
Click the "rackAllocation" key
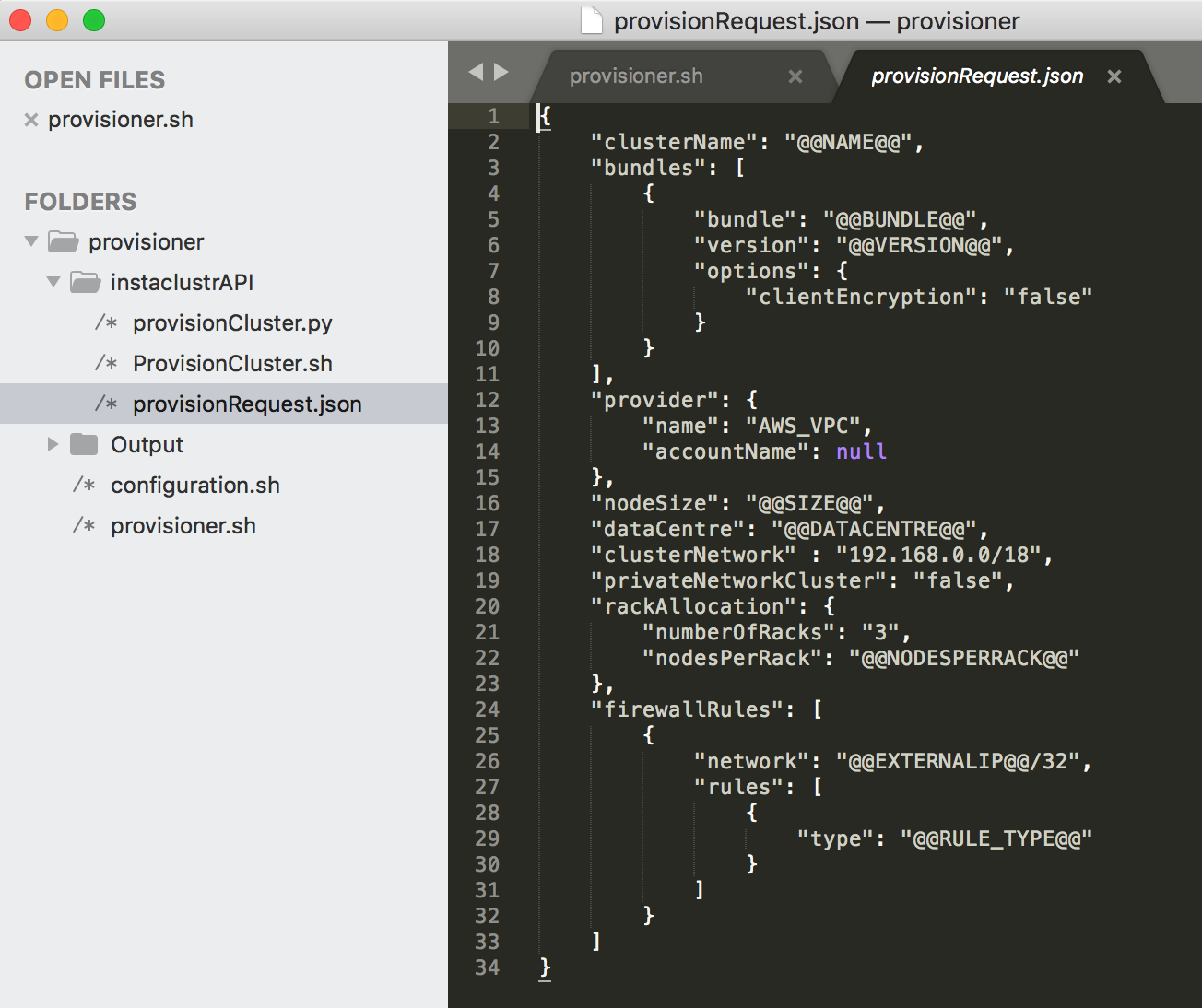693,606
